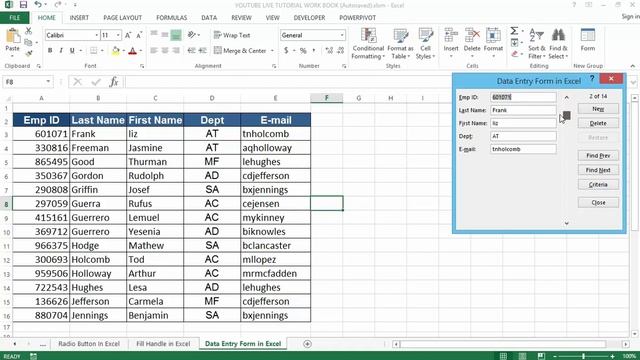The height and width of the screenshot is (360, 640).
Task: Open the Radio Button in Excel sheet
Action: pos(89,344)
